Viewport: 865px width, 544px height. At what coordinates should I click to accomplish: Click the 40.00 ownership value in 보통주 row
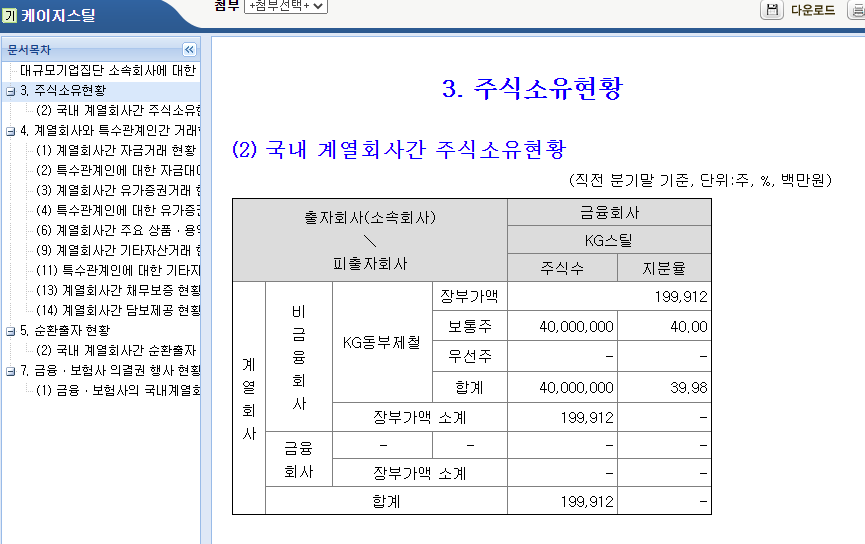(x=688, y=327)
